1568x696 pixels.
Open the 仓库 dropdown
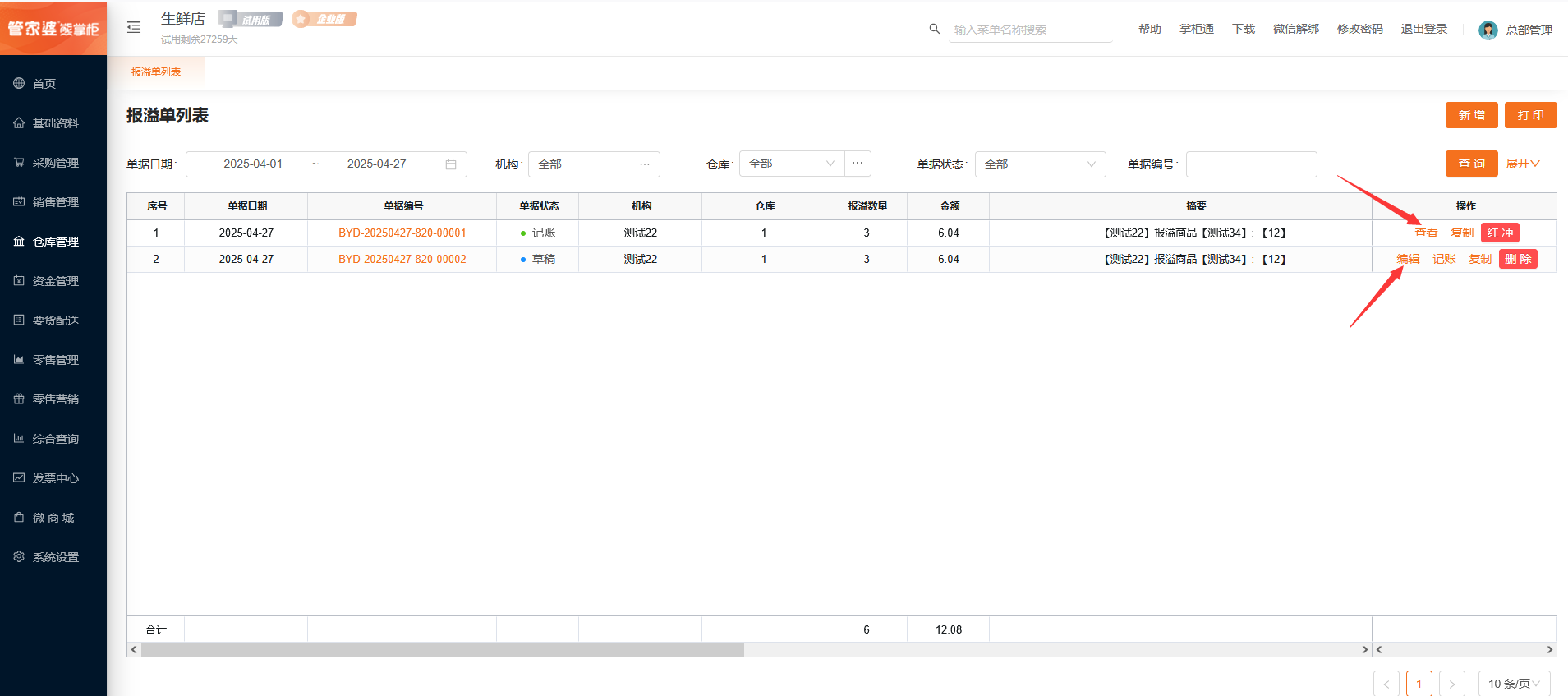[x=792, y=164]
